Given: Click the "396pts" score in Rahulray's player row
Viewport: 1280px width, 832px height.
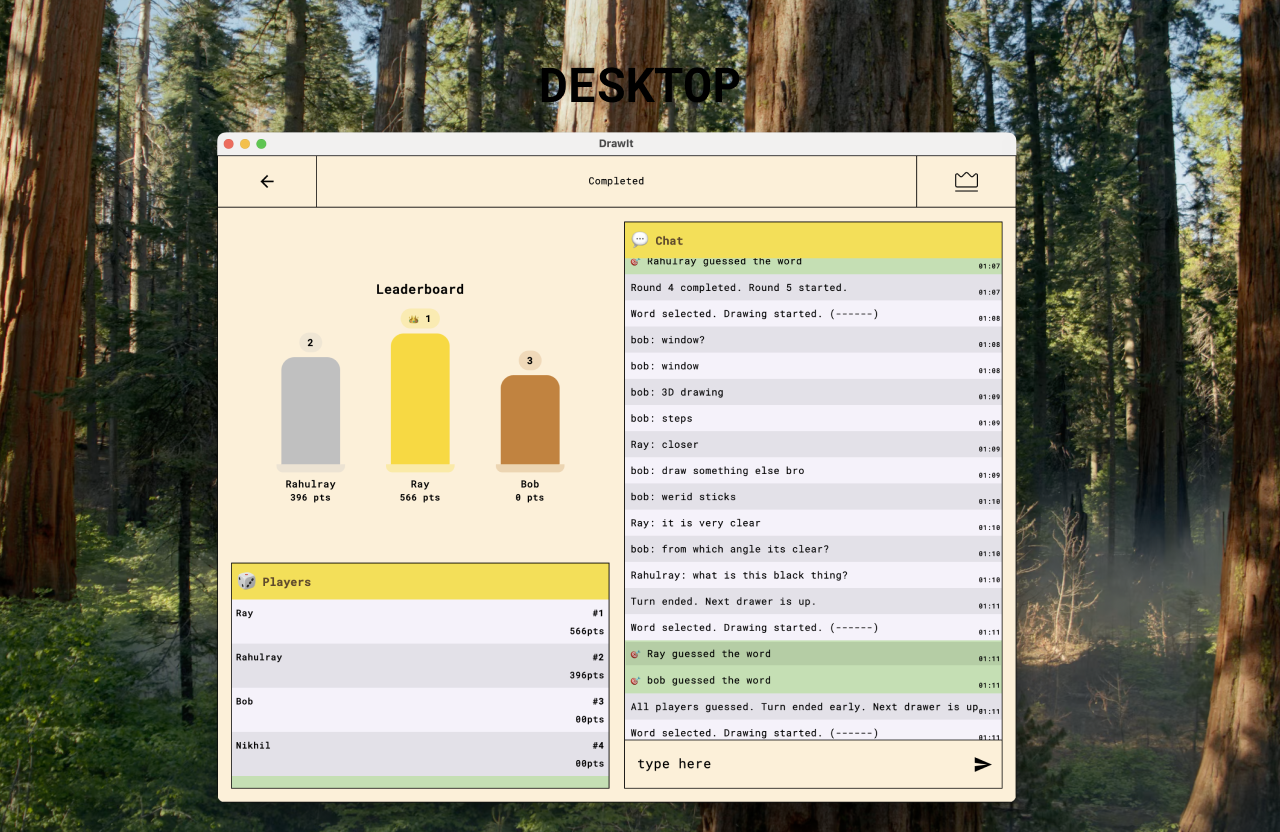Looking at the screenshot, I should [587, 676].
